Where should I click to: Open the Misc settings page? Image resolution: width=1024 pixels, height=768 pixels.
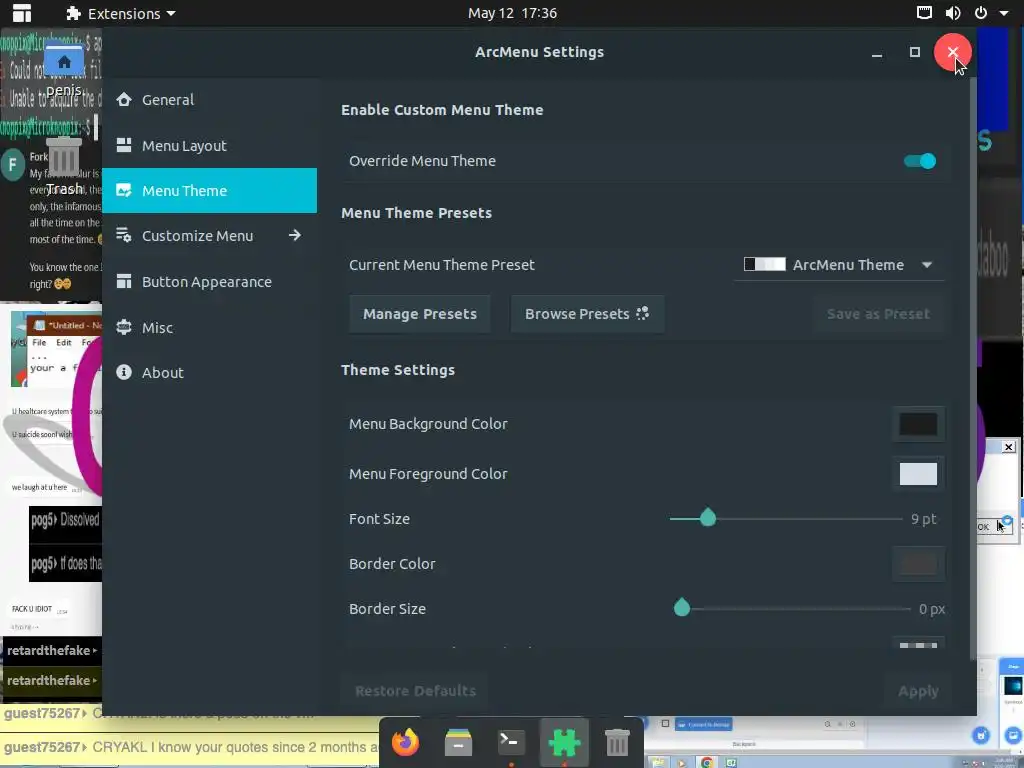pyautogui.click(x=209, y=327)
